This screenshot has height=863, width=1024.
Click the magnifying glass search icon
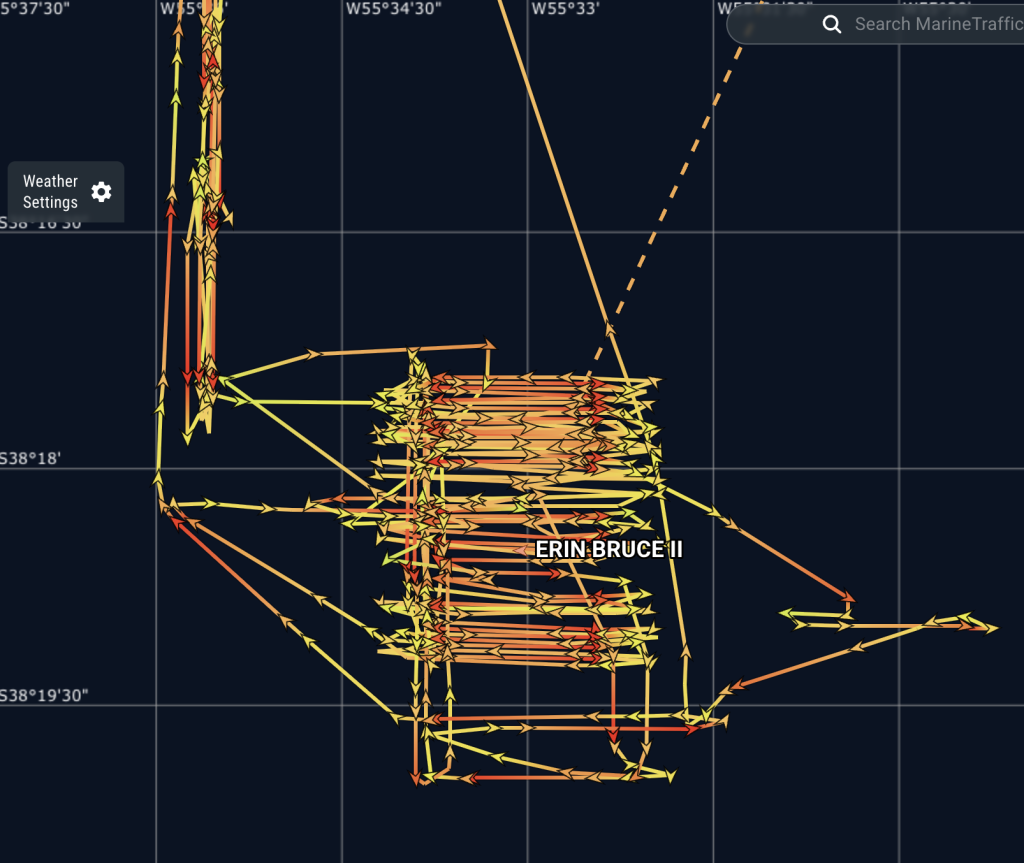831,25
